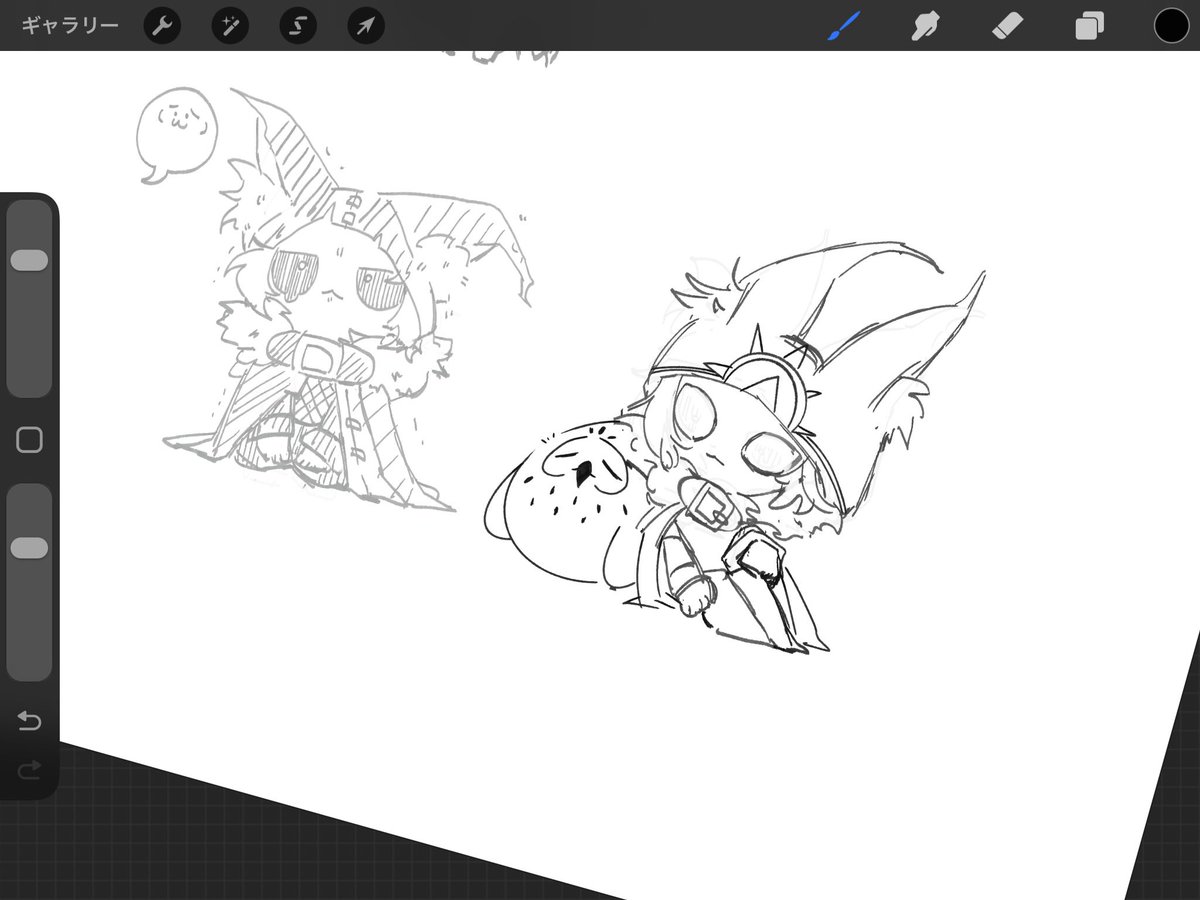Image resolution: width=1200 pixels, height=900 pixels.
Task: Open the black color picker swatch
Action: tap(1171, 25)
